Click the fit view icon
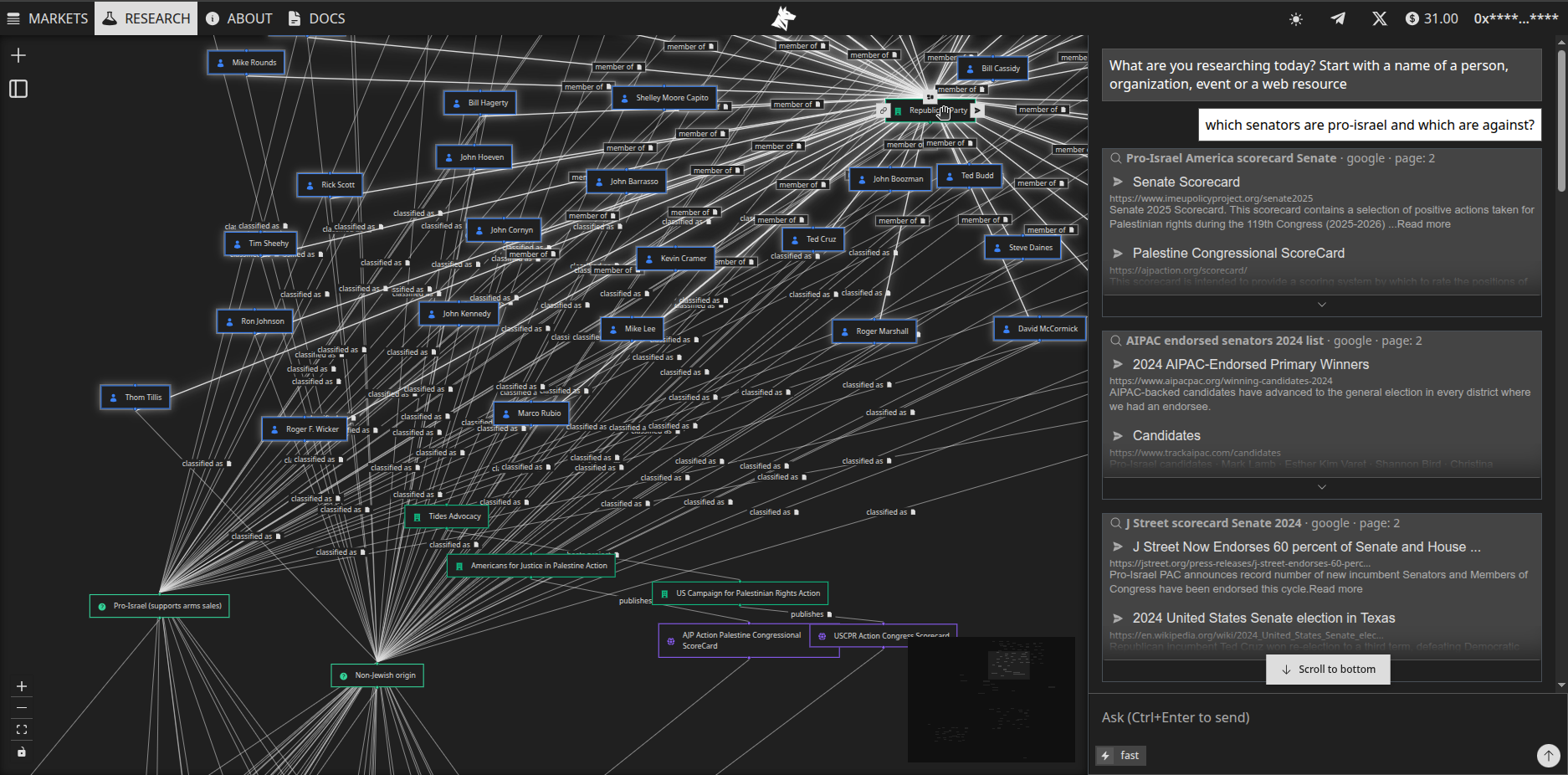Screen dimensions: 1568x775 (22, 730)
